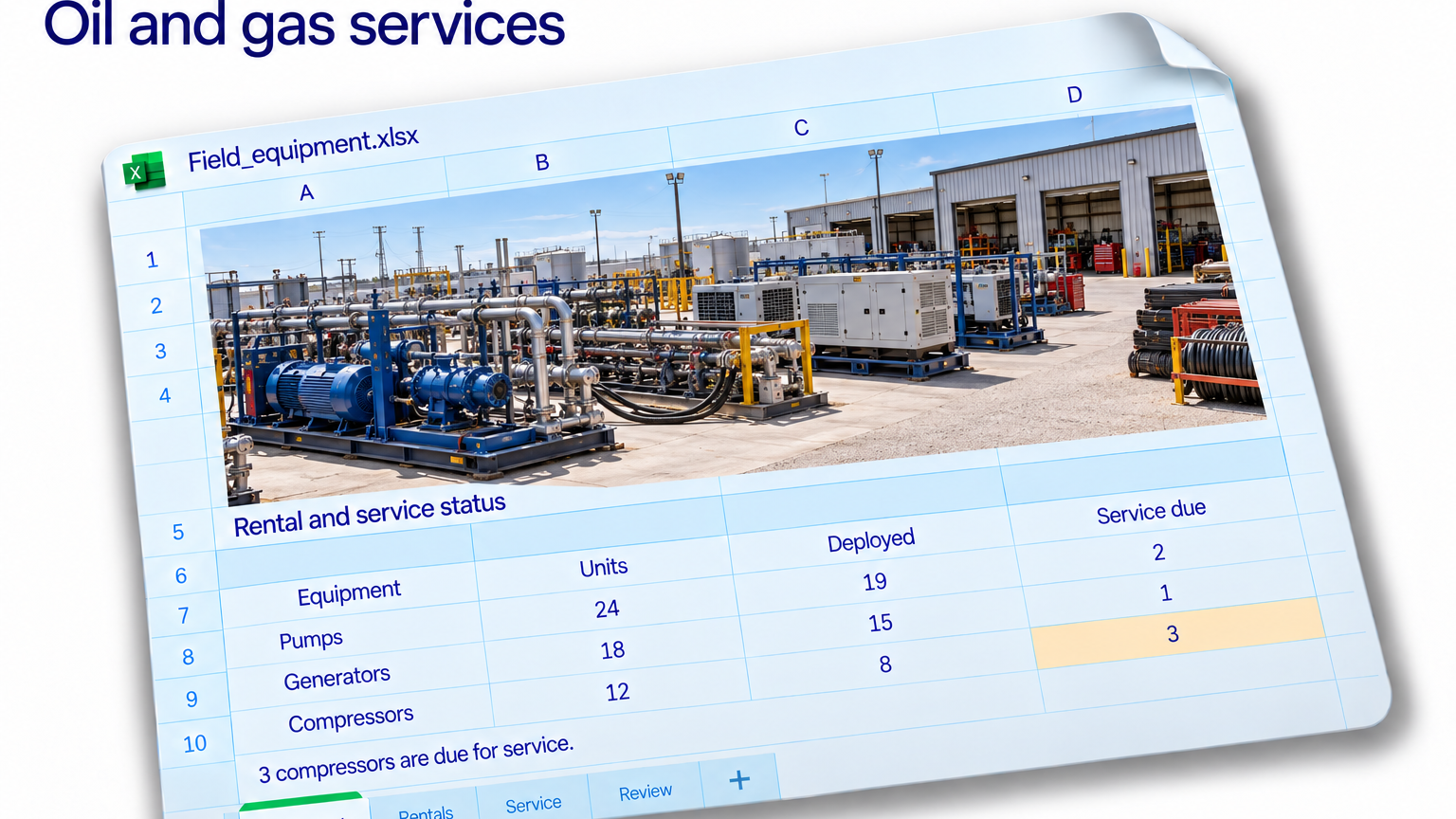Open the Review sheet tab
The height and width of the screenshot is (819, 1456).
pyautogui.click(x=646, y=792)
